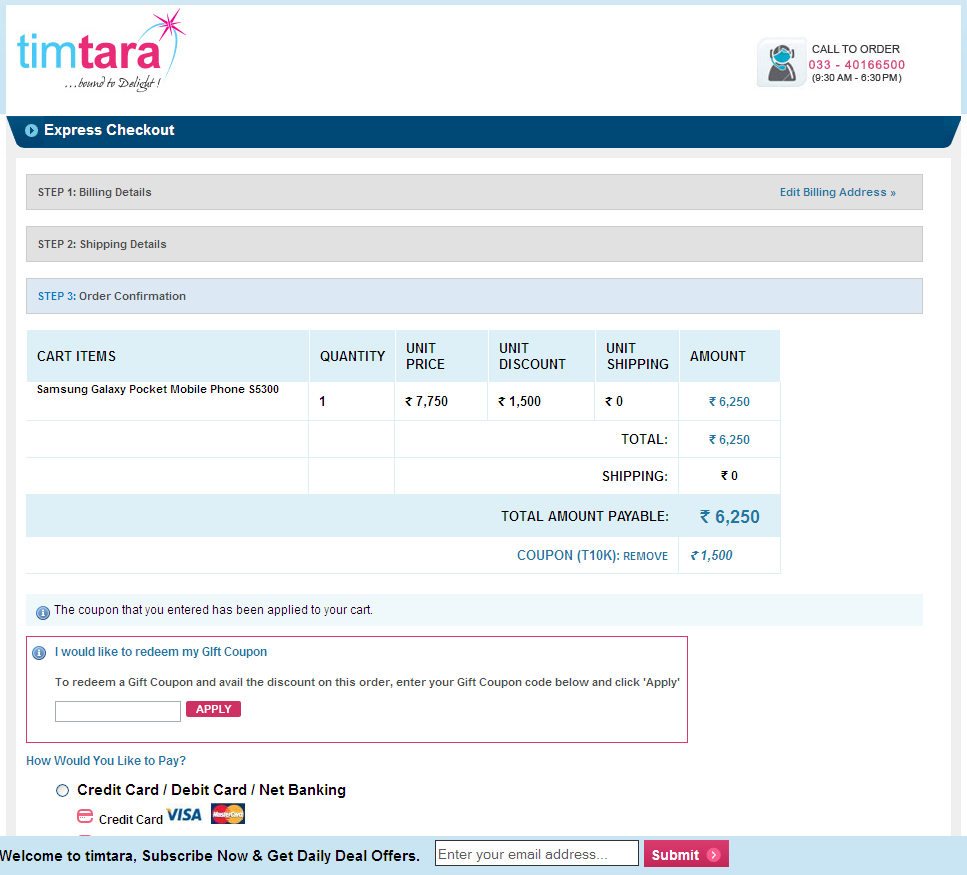This screenshot has width=967, height=875.
Task: Select Credit Card / Debit Card / Net Banking option
Action: point(62,791)
